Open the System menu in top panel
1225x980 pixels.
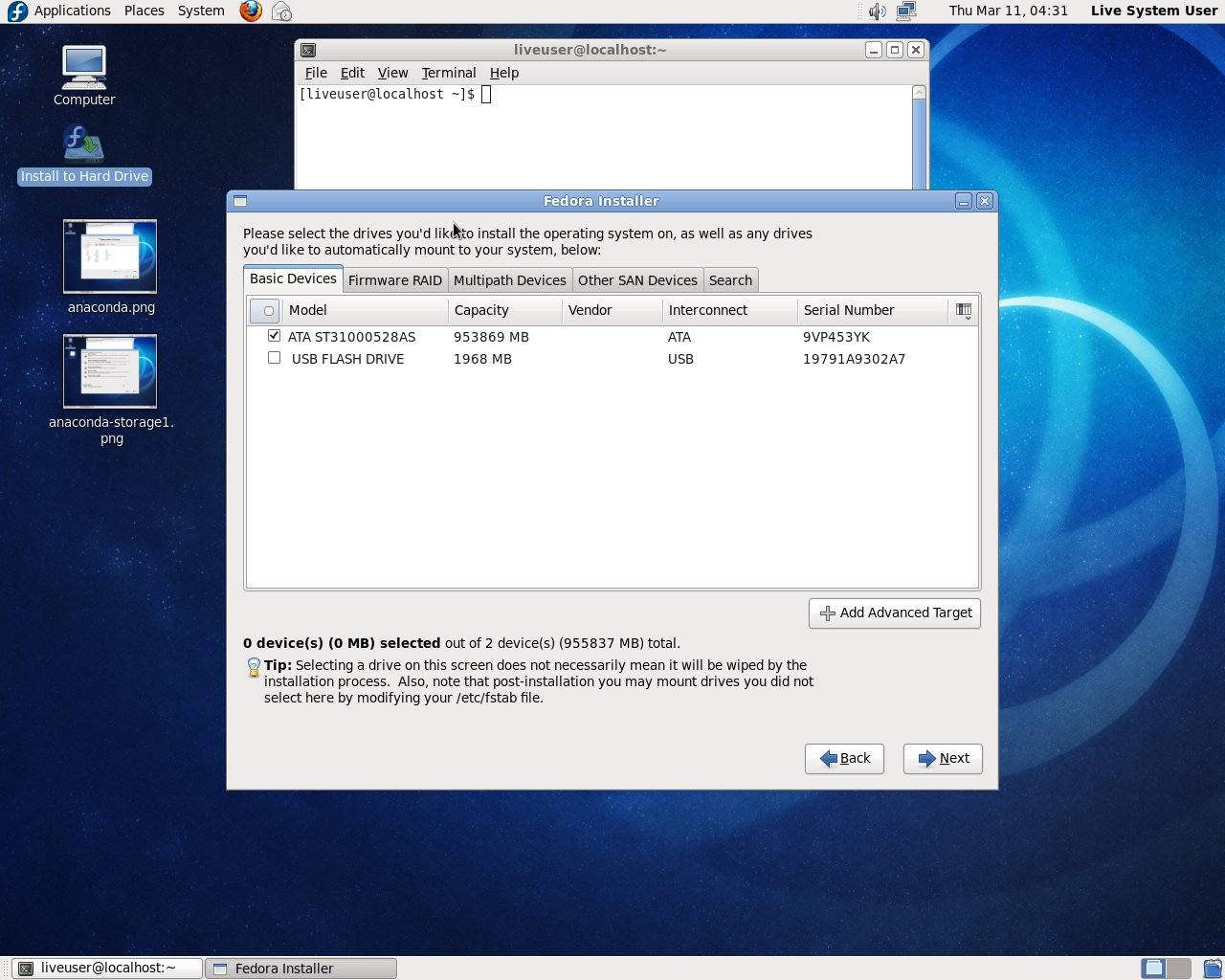pyautogui.click(x=201, y=11)
